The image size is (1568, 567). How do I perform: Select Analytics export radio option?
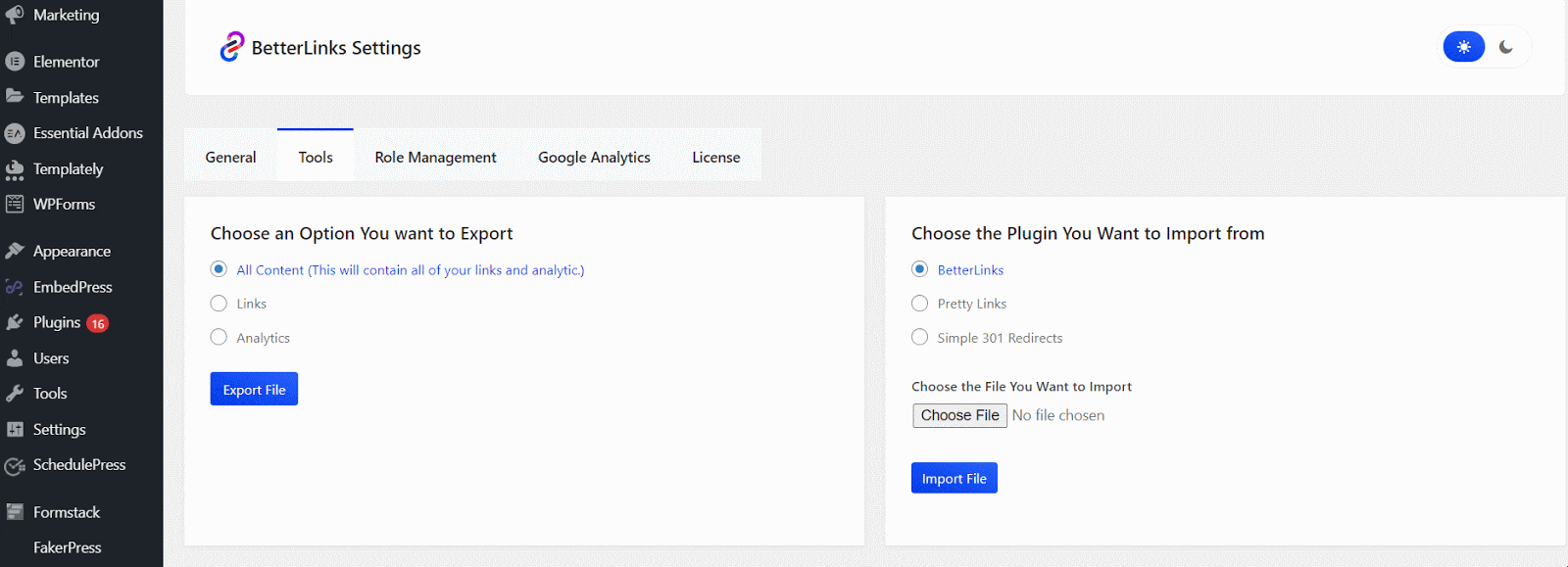click(219, 338)
